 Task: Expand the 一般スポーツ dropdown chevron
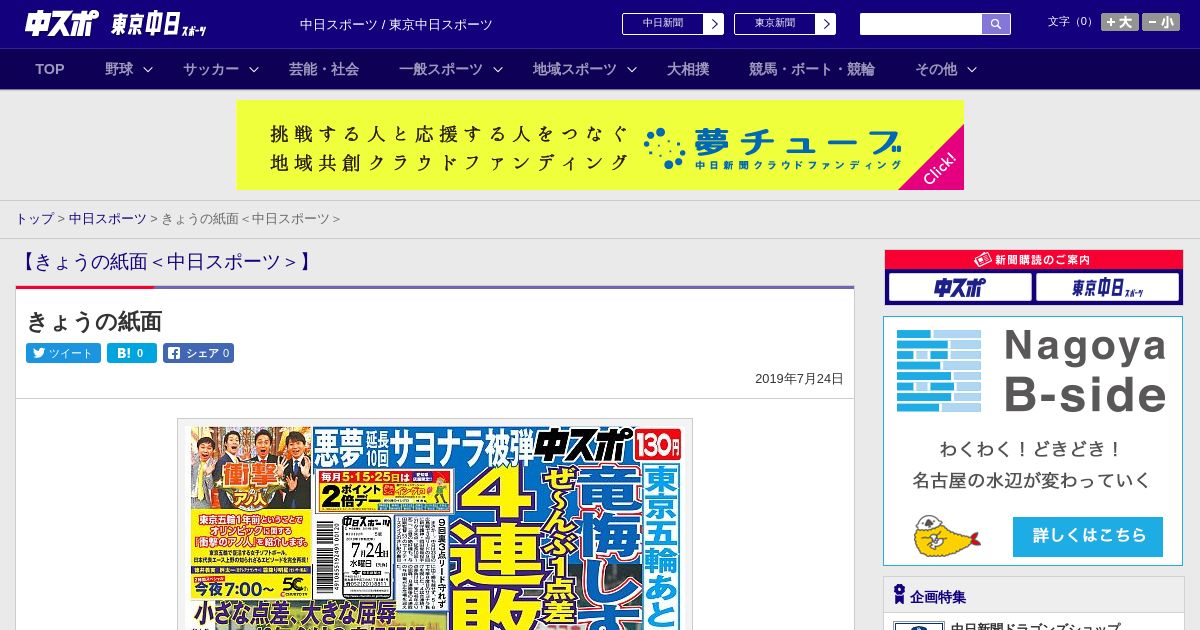(x=498, y=69)
